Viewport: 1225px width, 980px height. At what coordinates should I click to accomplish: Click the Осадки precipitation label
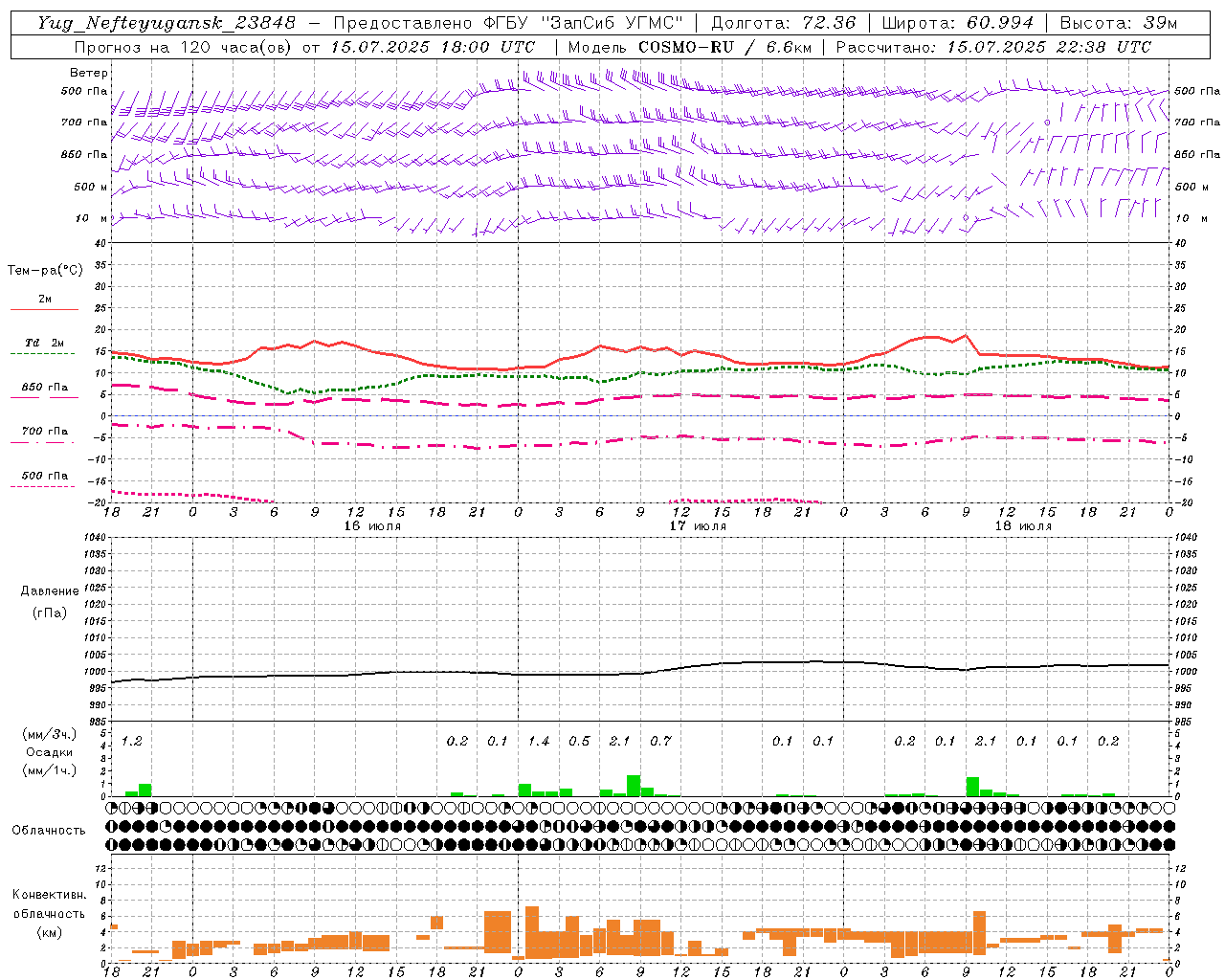click(x=50, y=752)
